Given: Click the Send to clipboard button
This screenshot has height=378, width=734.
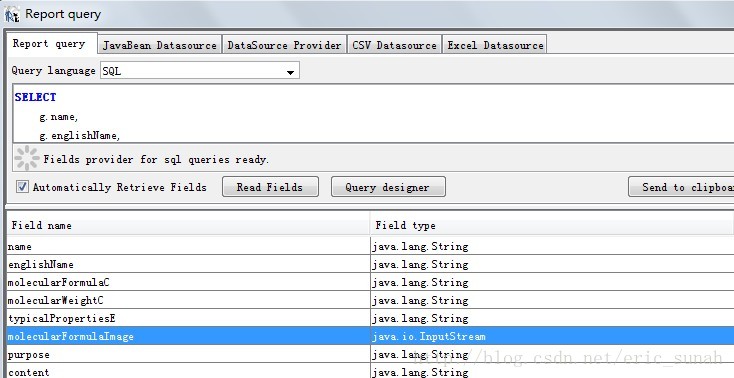Looking at the screenshot, I should pos(681,187).
